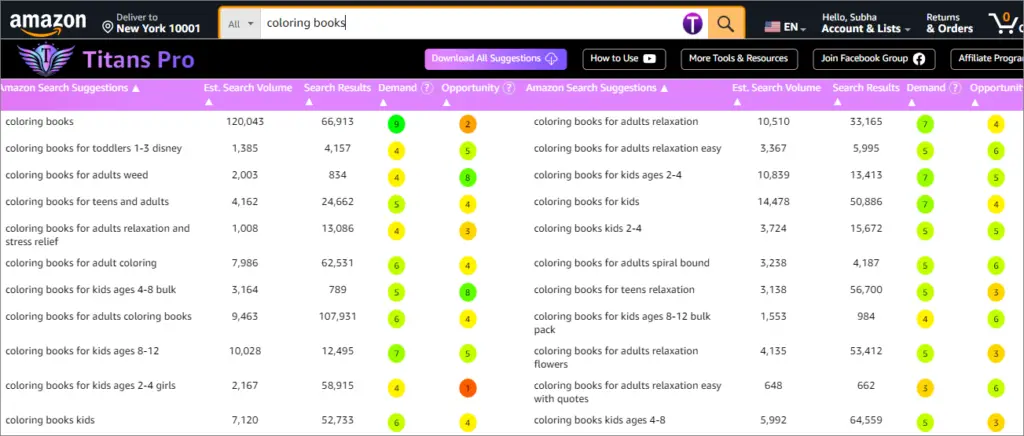Click search volume value 120,043
This screenshot has height=436, width=1024.
(245, 121)
